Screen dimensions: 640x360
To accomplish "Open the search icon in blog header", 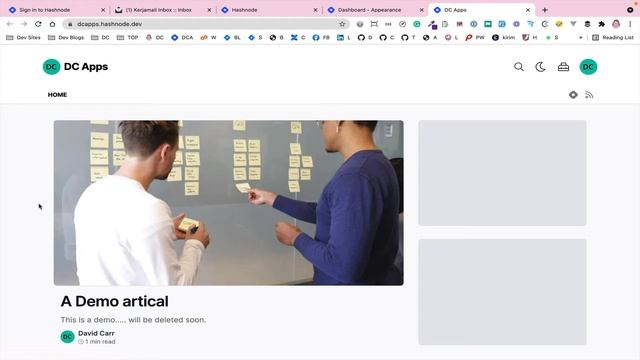I will [x=519, y=67].
